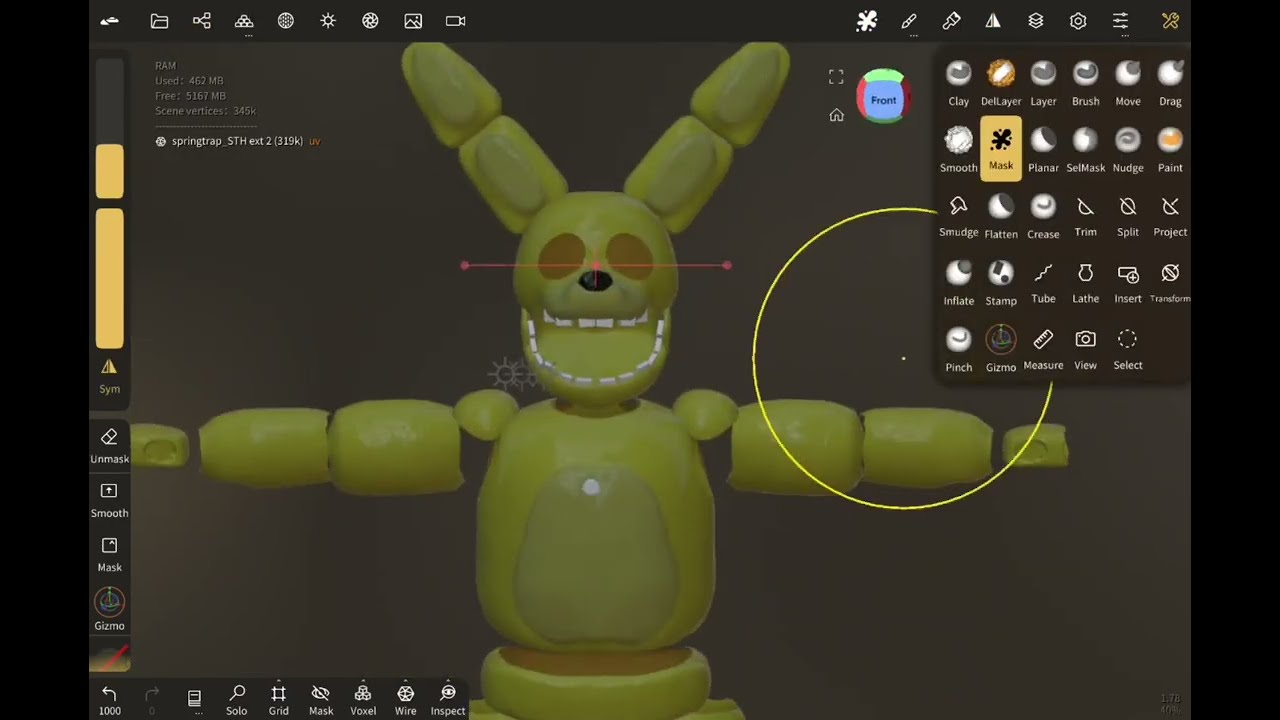Image resolution: width=1280 pixels, height=720 pixels.
Task: Tap the Gizmo shortcut in left sidebar
Action: (109, 610)
